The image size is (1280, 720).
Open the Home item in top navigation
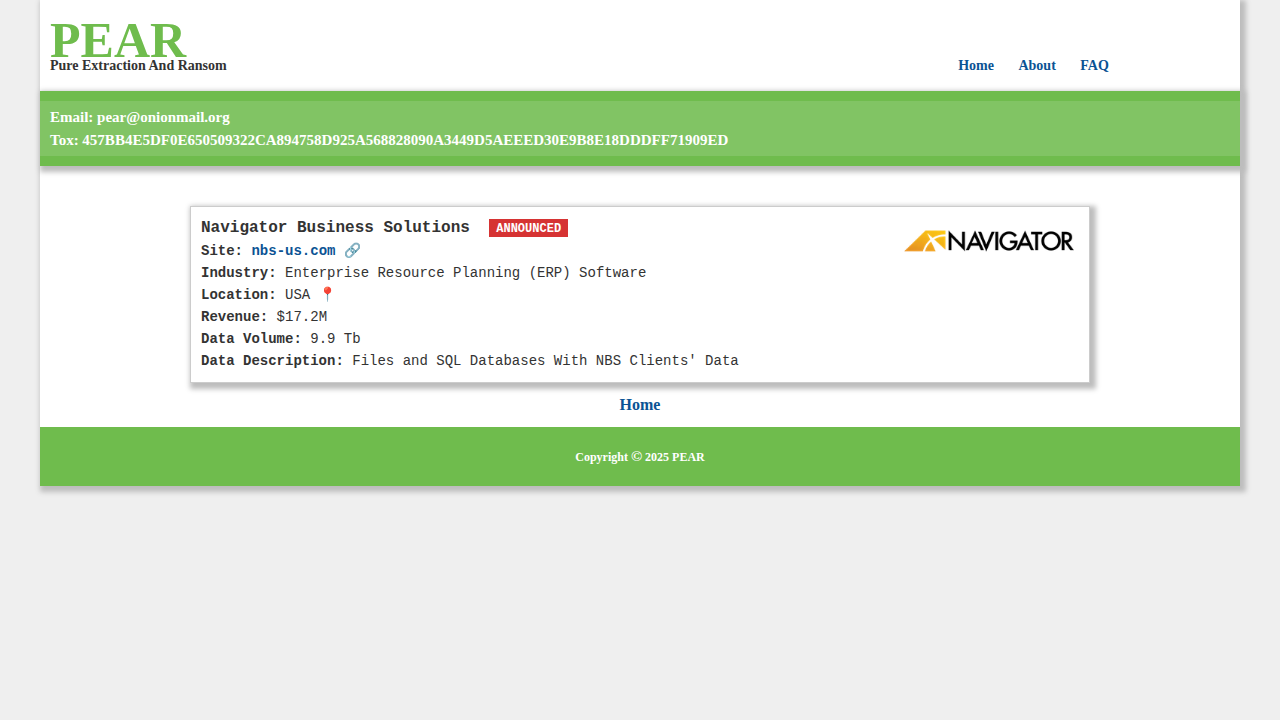(975, 66)
